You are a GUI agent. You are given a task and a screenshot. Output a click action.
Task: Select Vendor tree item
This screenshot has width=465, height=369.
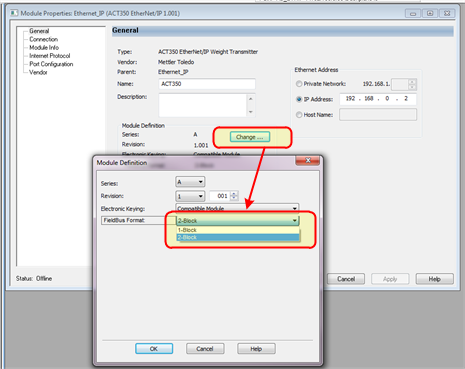(x=38, y=72)
